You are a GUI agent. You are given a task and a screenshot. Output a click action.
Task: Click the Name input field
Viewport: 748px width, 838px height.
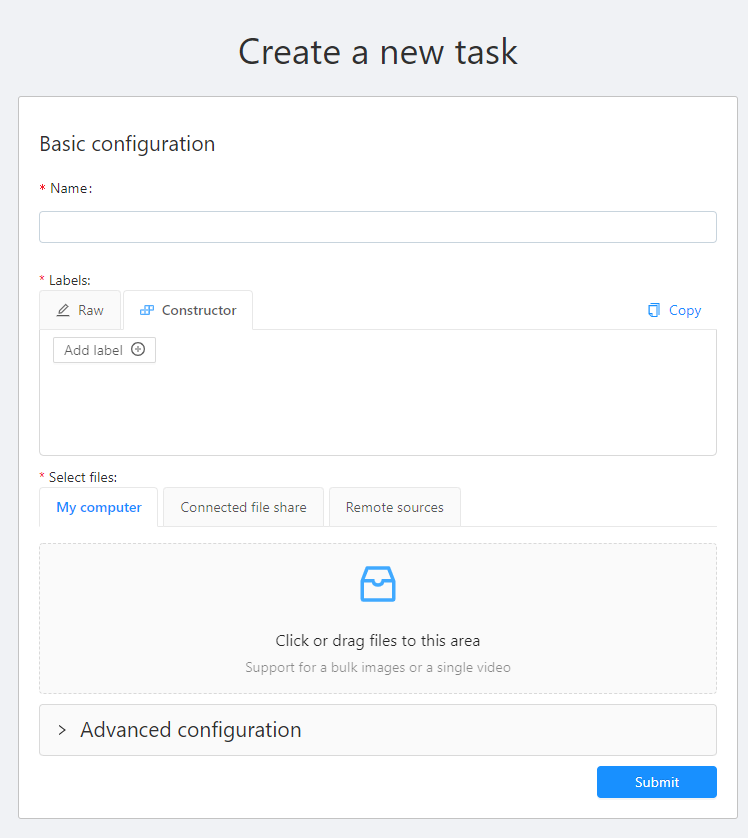click(x=377, y=227)
